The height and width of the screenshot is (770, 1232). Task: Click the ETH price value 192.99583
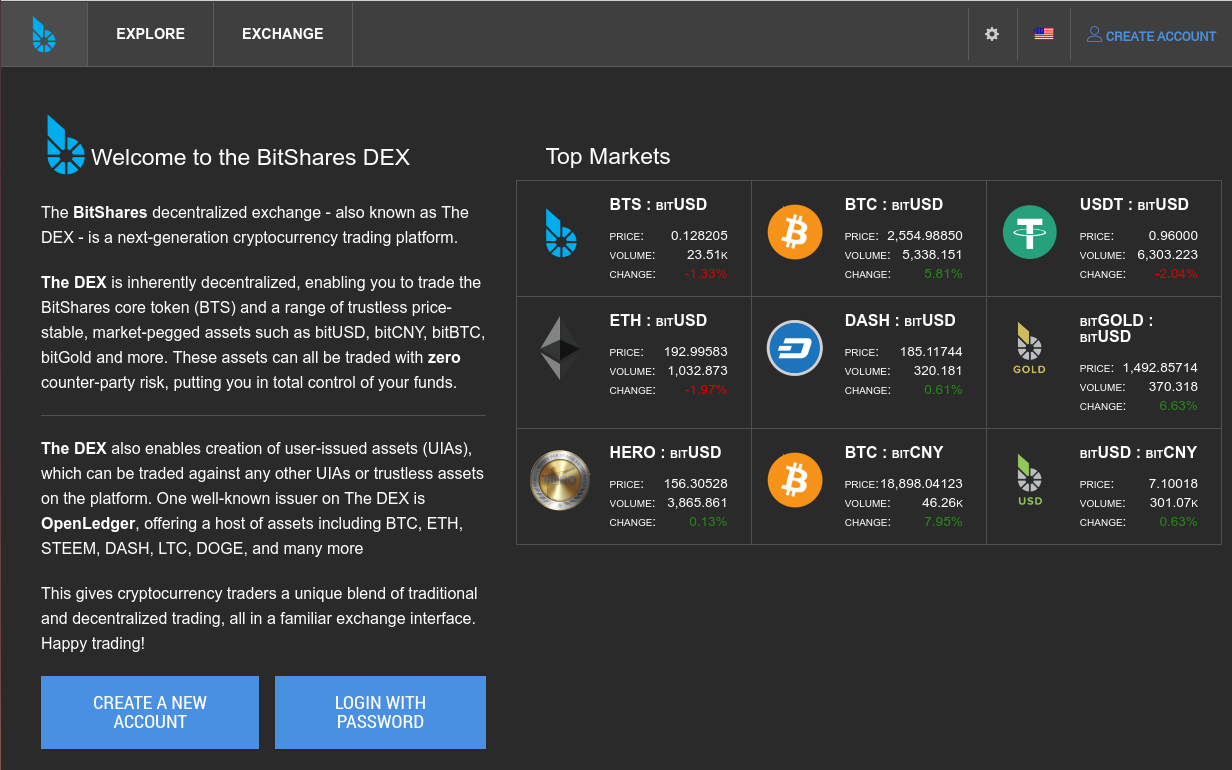click(x=696, y=352)
